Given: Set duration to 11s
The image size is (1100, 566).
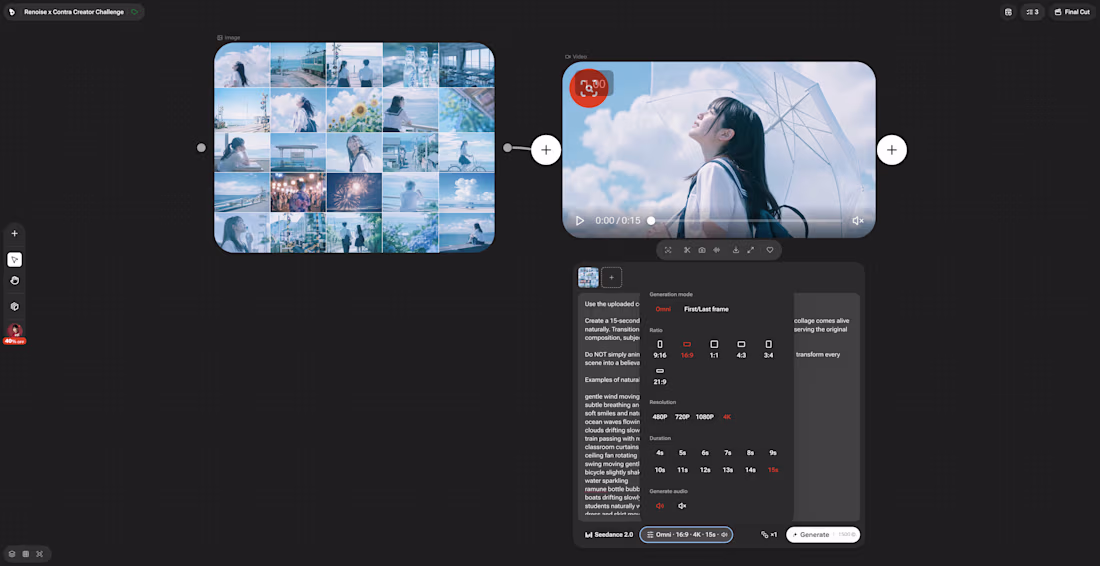Looking at the screenshot, I should (x=682, y=470).
